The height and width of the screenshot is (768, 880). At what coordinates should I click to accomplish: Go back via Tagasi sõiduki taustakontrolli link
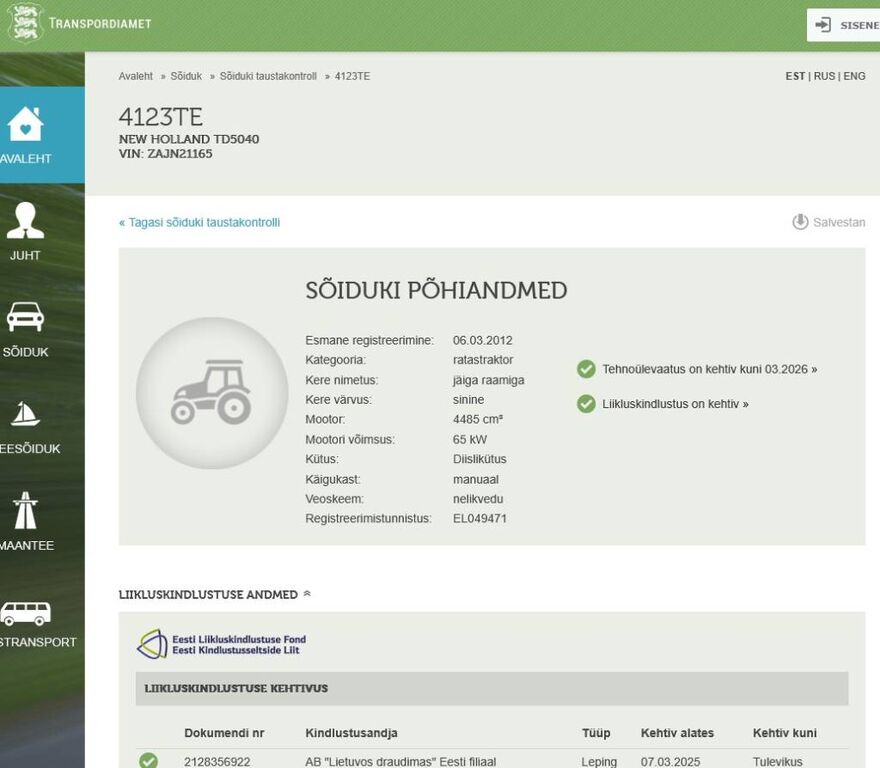199,222
